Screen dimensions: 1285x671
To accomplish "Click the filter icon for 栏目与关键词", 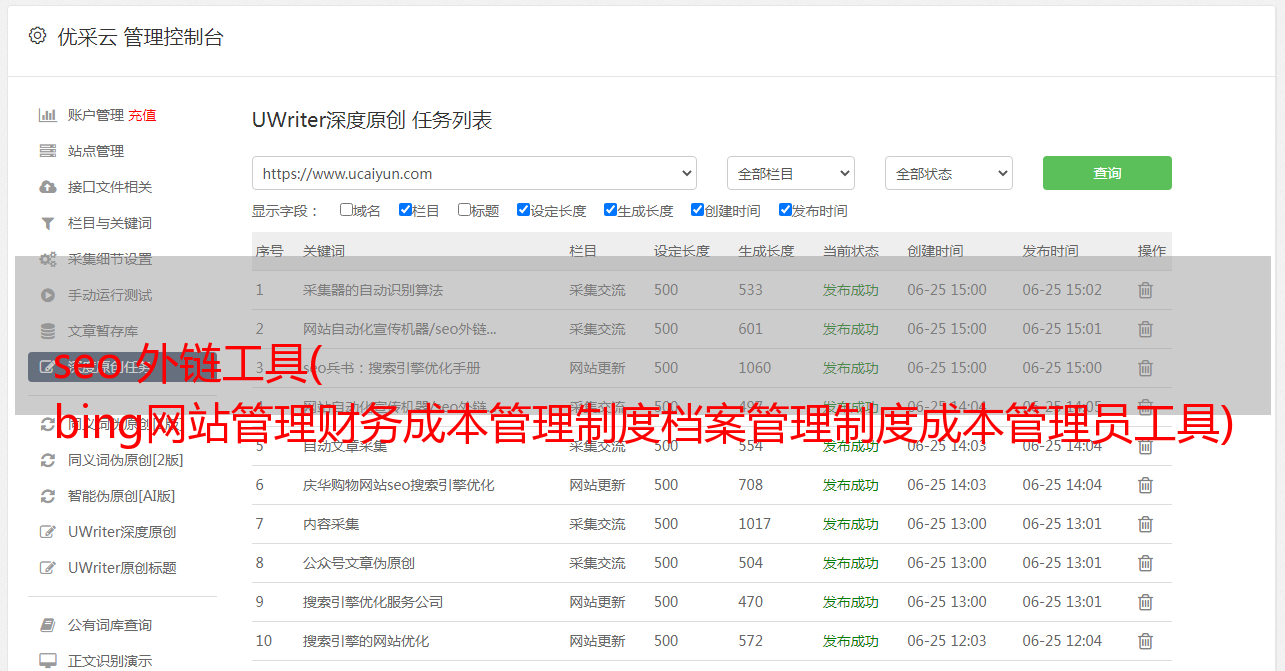I will coord(47,223).
